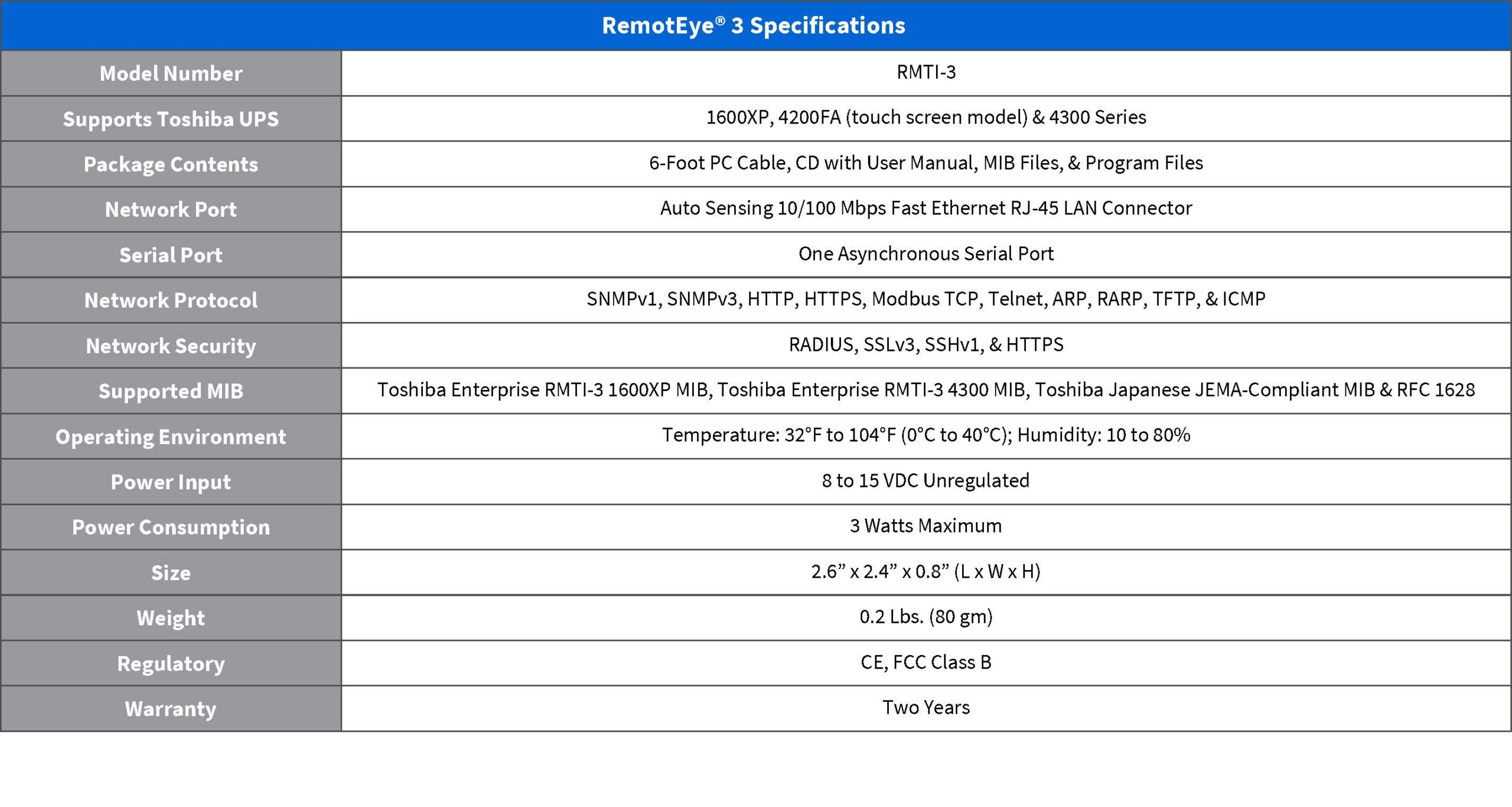Select the Two Years warranty value
The image size is (1512, 807).
926,708
